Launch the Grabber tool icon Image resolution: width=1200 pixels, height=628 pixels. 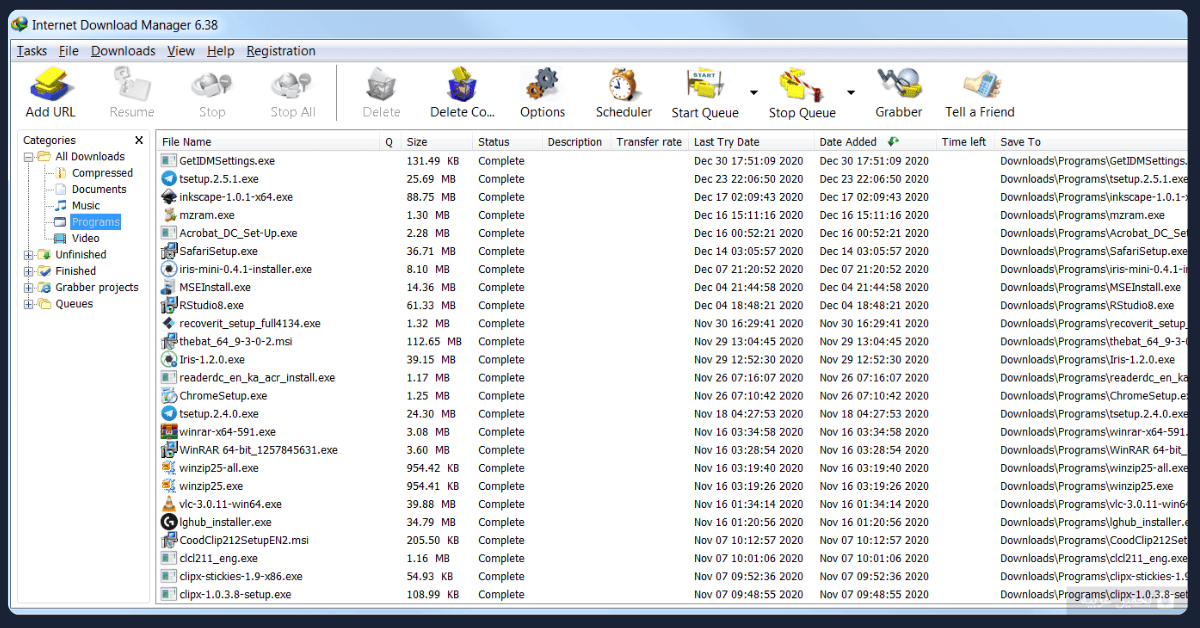pyautogui.click(x=898, y=84)
